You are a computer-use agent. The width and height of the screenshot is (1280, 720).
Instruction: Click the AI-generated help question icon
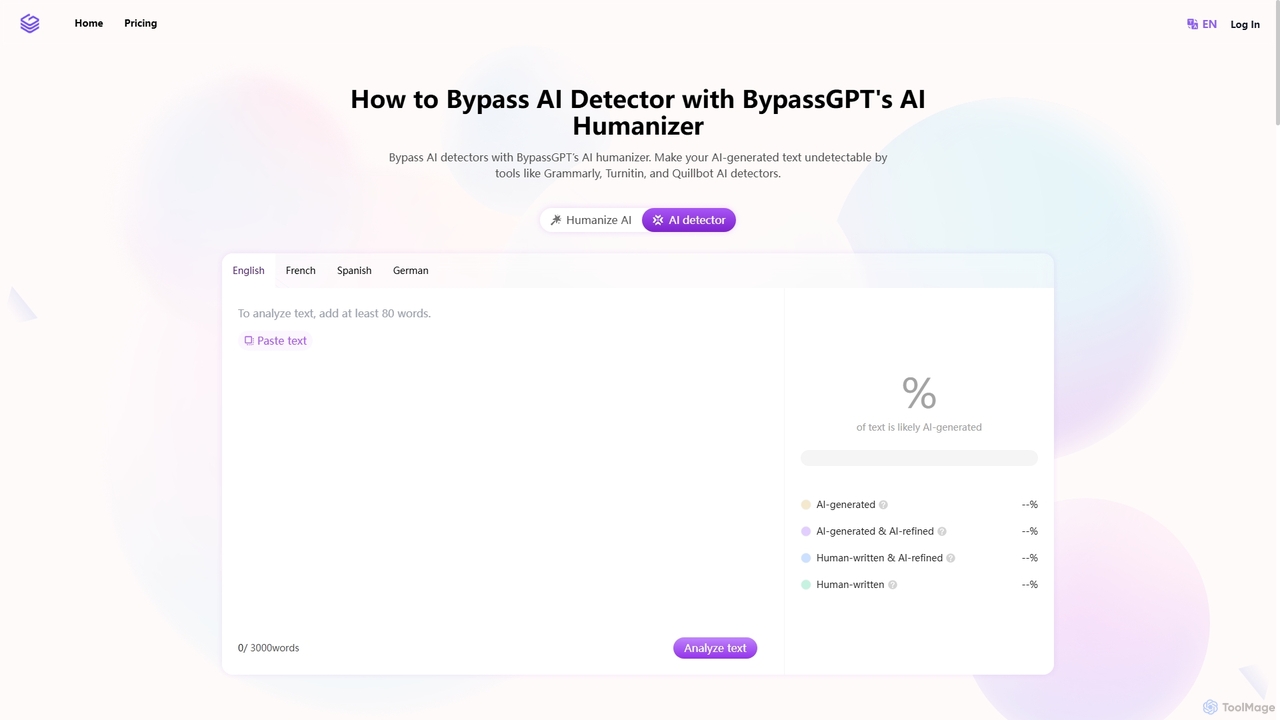883,505
